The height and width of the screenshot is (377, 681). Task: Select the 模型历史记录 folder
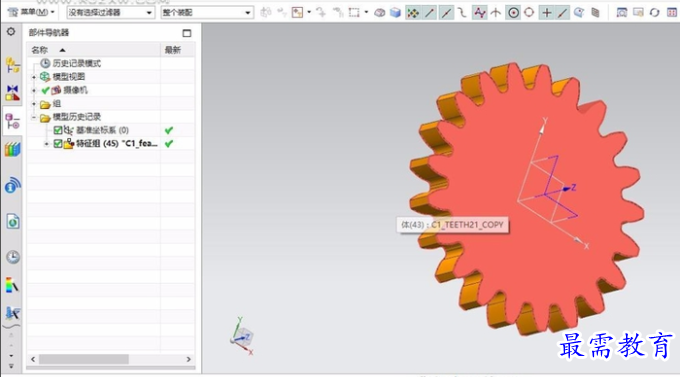76,117
